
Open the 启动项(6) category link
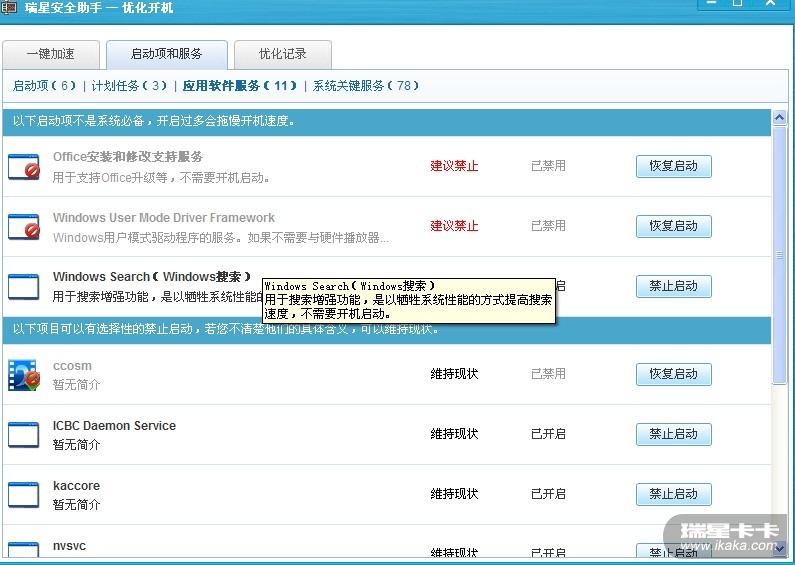click(44, 86)
